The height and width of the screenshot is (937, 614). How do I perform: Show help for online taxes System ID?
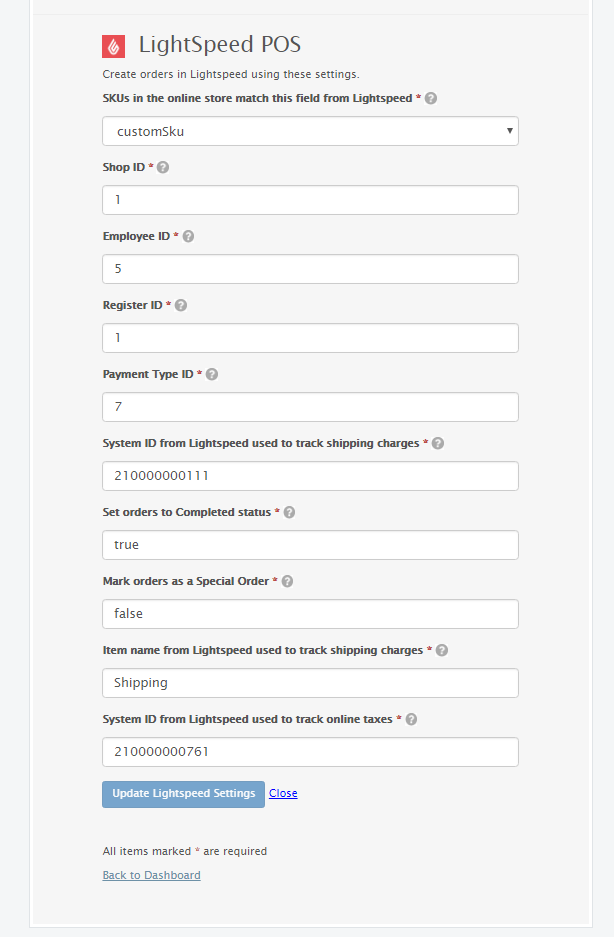click(411, 719)
